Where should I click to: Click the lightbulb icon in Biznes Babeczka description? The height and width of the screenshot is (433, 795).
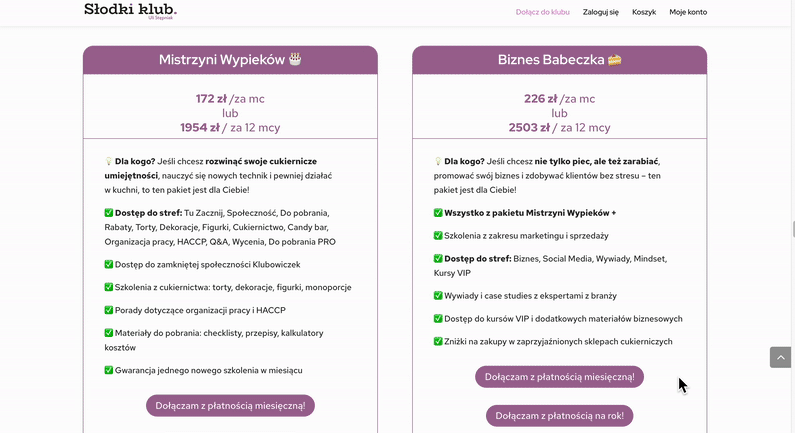click(x=438, y=161)
